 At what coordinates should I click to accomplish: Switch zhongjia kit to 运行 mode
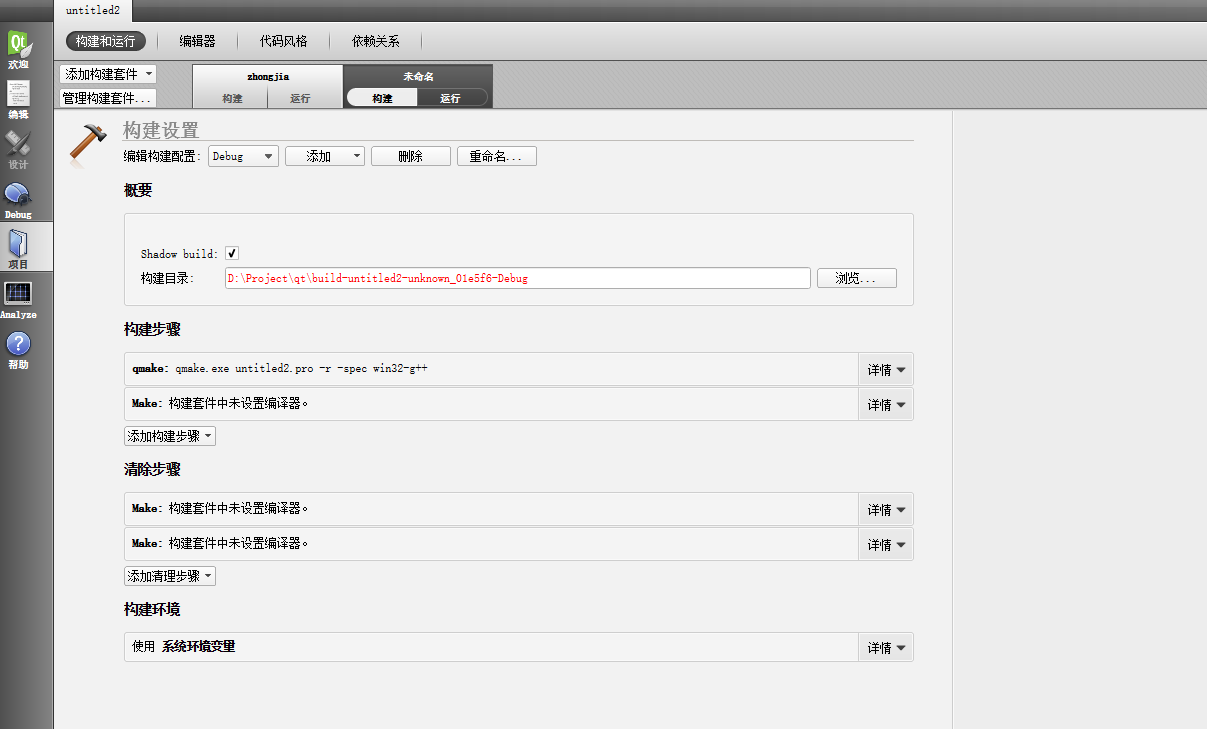pos(305,98)
